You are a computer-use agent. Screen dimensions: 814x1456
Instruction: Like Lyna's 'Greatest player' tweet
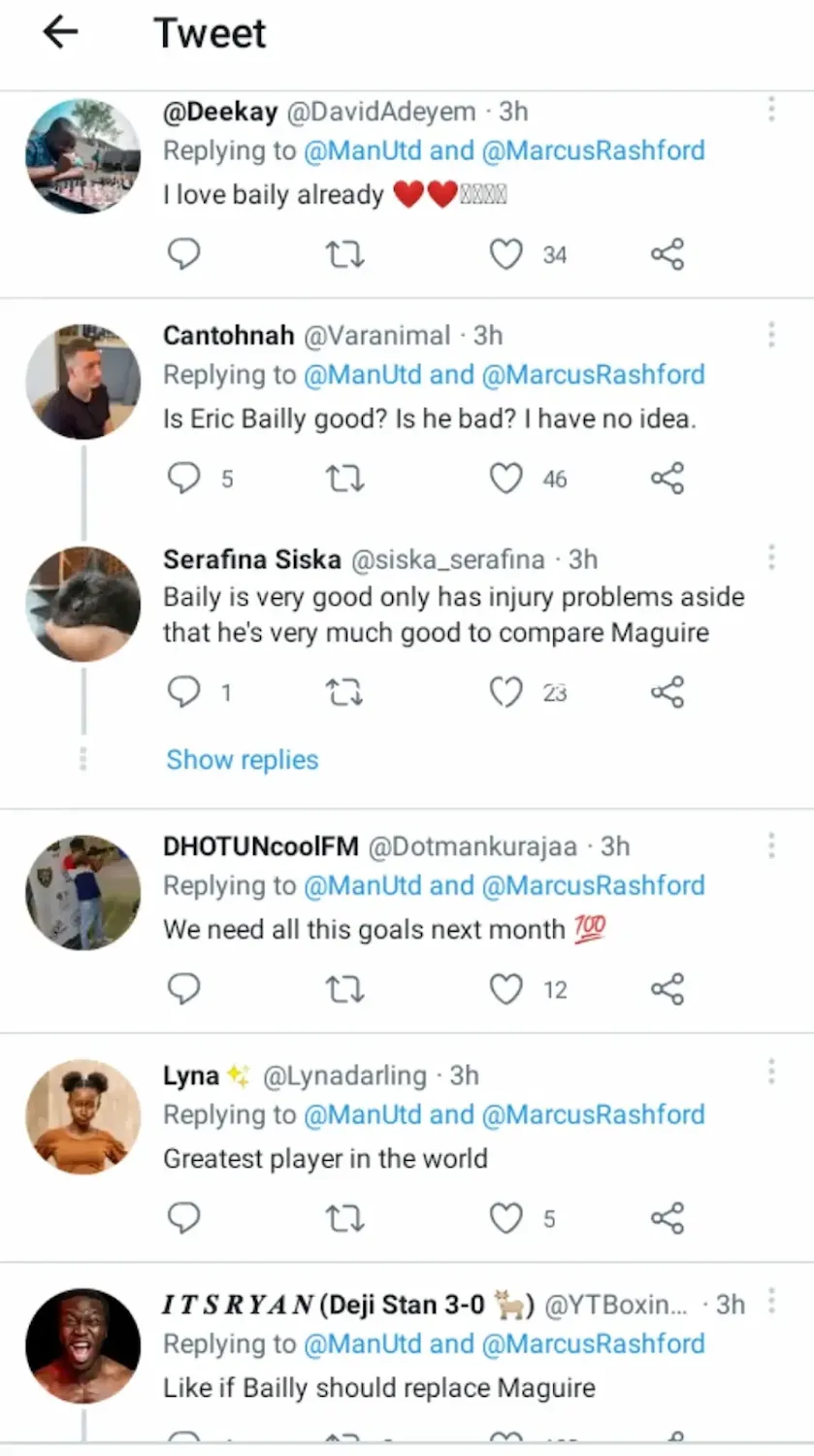click(505, 1218)
